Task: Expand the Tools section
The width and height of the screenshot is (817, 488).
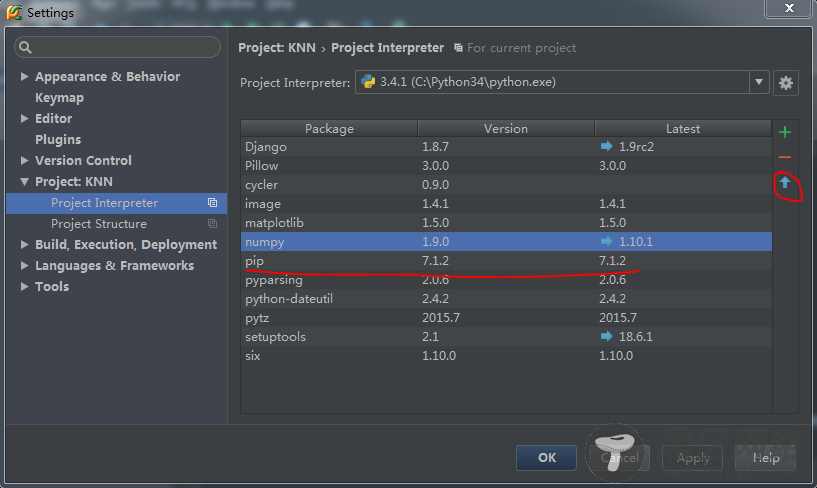Action: (x=24, y=286)
